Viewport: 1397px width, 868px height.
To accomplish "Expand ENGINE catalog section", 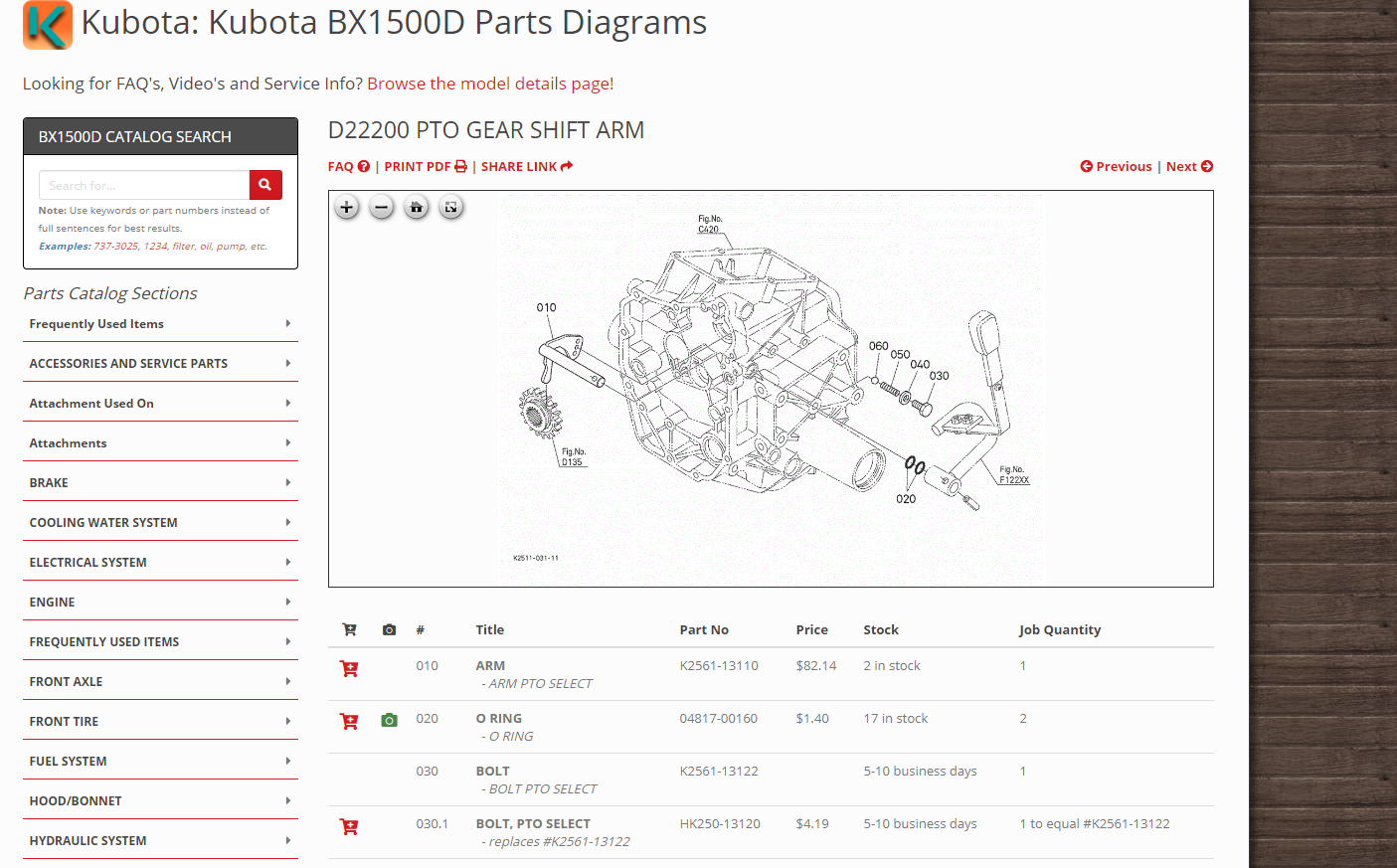I will 160,602.
